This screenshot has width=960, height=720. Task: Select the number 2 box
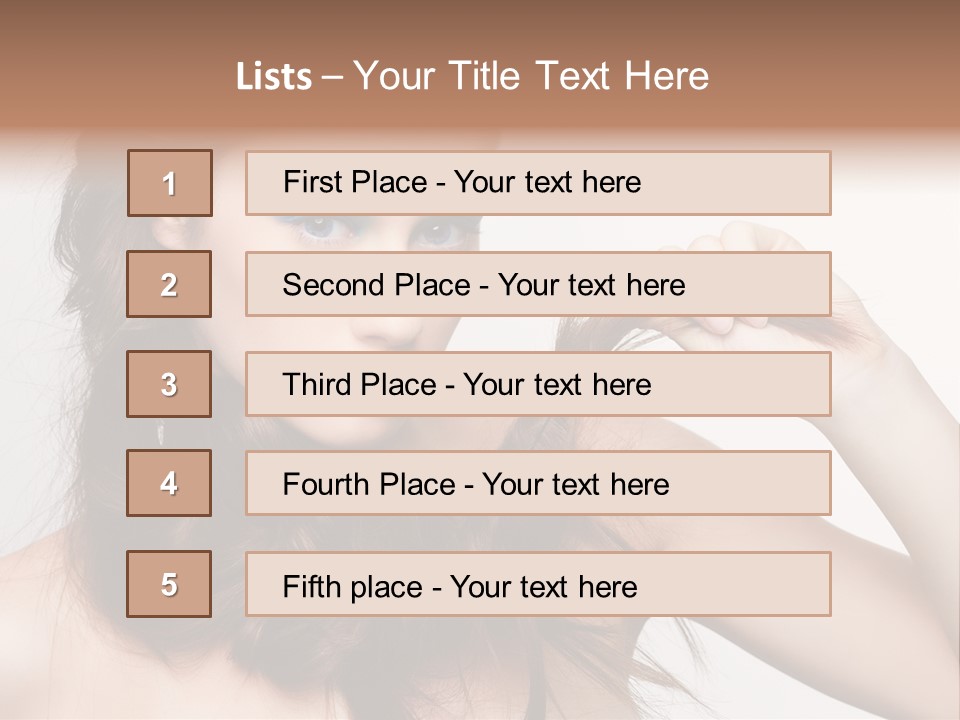coord(169,284)
